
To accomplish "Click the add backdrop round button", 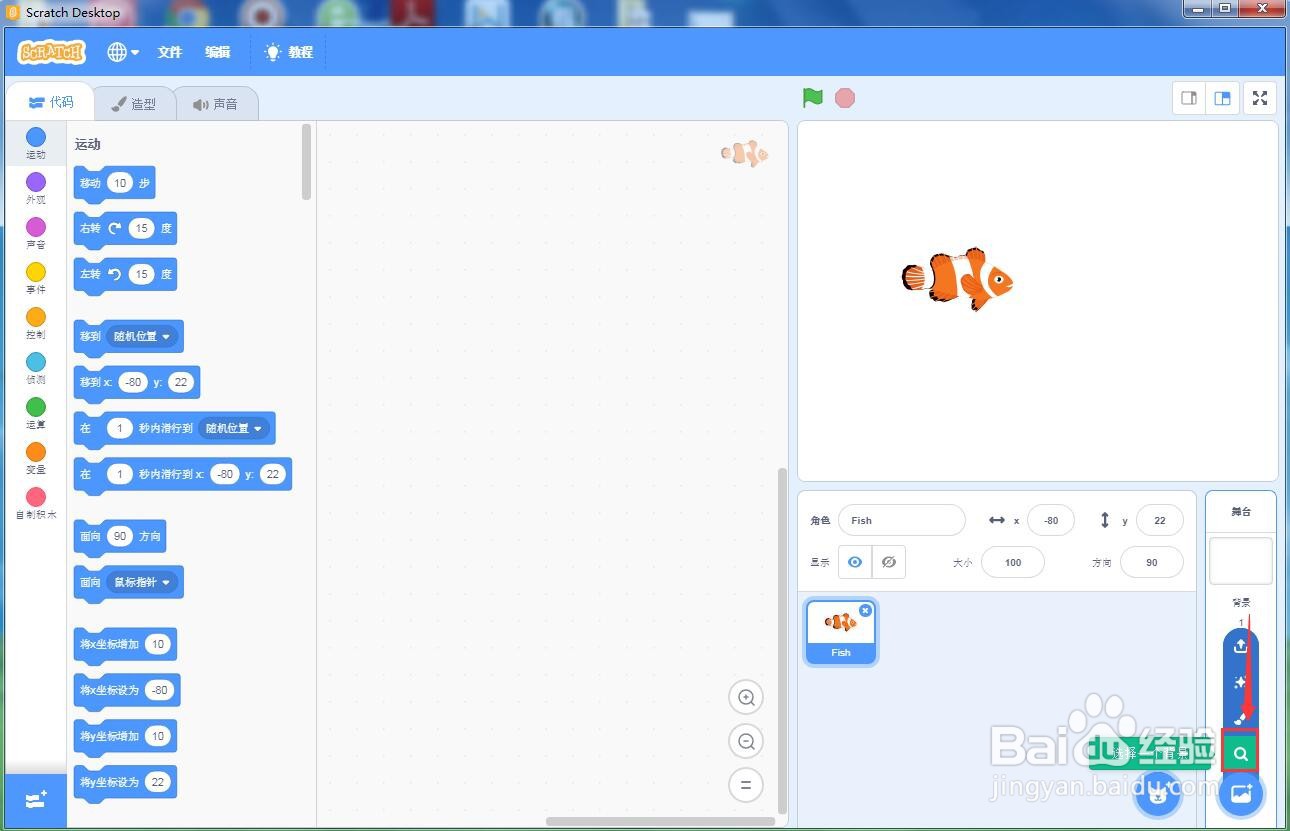I will click(x=1241, y=795).
